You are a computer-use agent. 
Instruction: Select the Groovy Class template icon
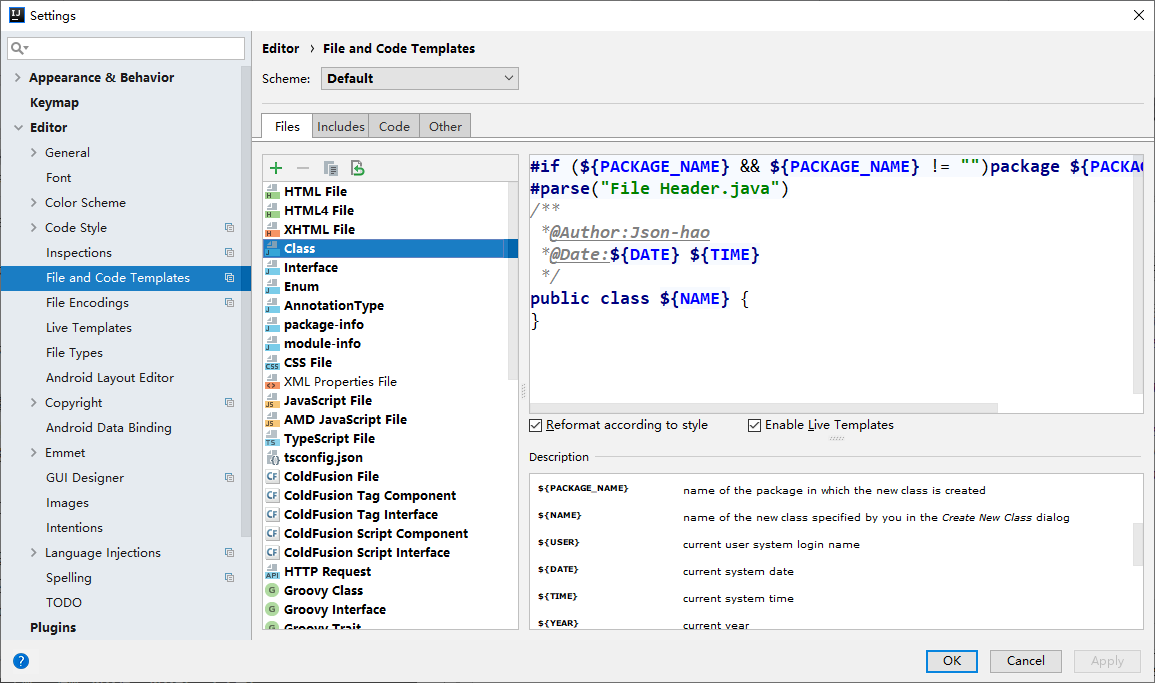click(x=273, y=590)
